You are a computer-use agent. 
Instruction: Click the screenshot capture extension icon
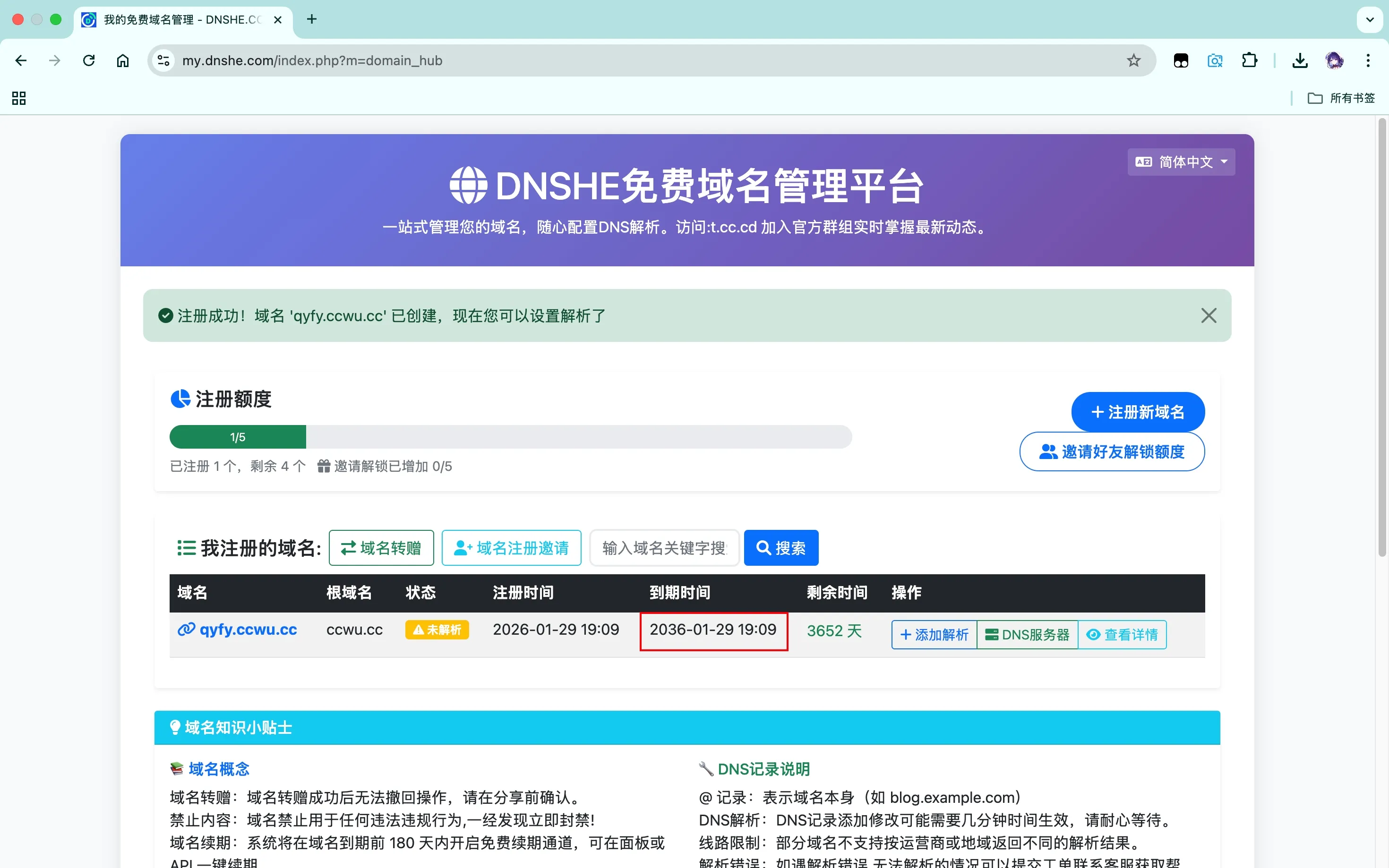click(x=1215, y=60)
